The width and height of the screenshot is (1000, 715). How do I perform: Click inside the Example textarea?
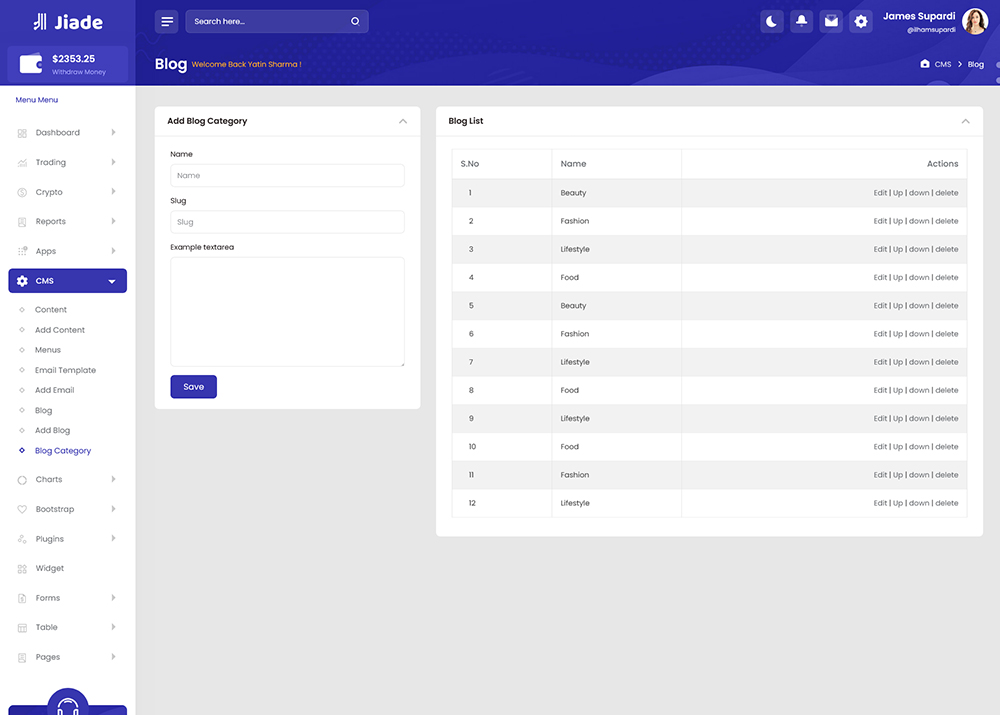pyautogui.click(x=287, y=311)
